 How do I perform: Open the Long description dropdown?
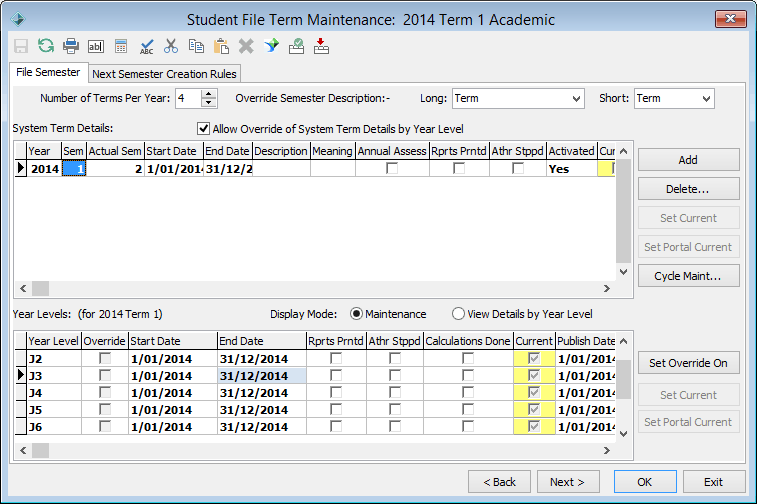coord(576,98)
